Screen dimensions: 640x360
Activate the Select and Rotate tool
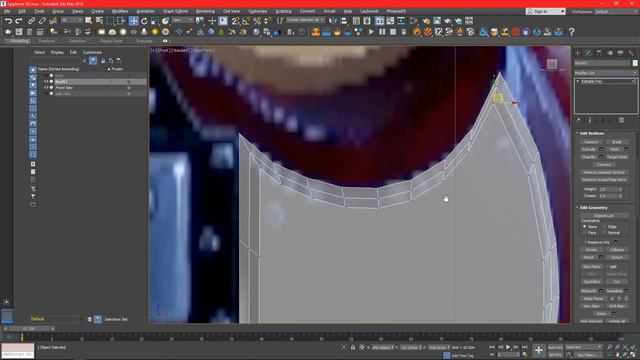tap(144, 21)
